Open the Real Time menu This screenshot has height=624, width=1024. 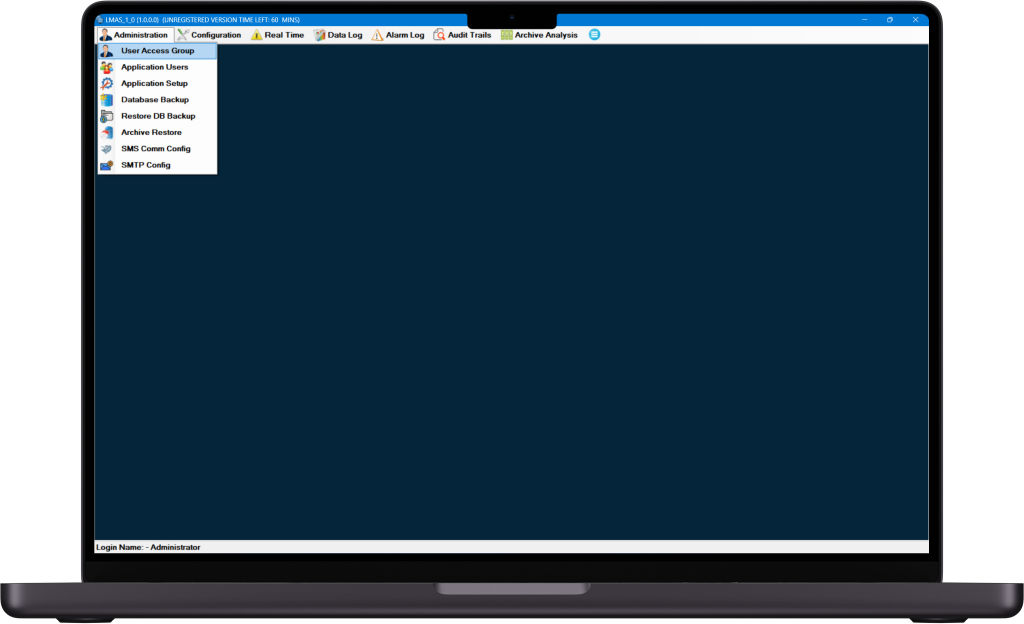(x=278, y=35)
